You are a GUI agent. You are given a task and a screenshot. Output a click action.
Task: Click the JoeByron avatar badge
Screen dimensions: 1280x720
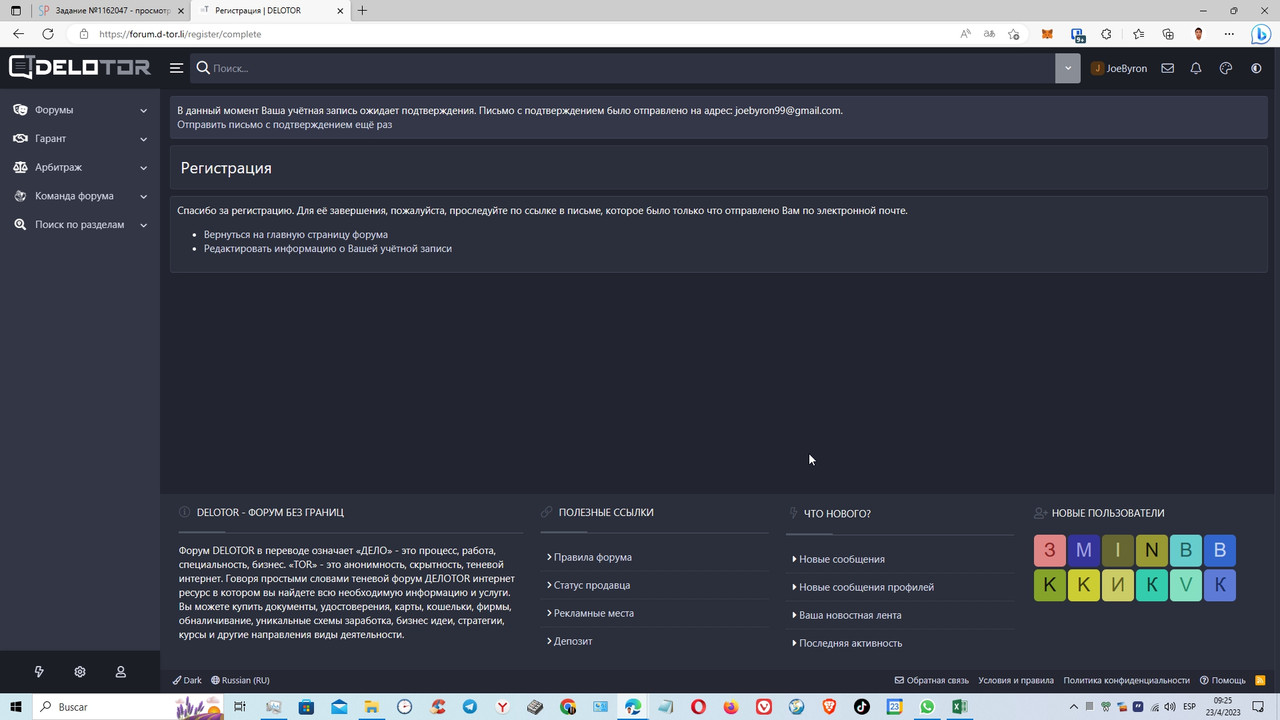1097,68
